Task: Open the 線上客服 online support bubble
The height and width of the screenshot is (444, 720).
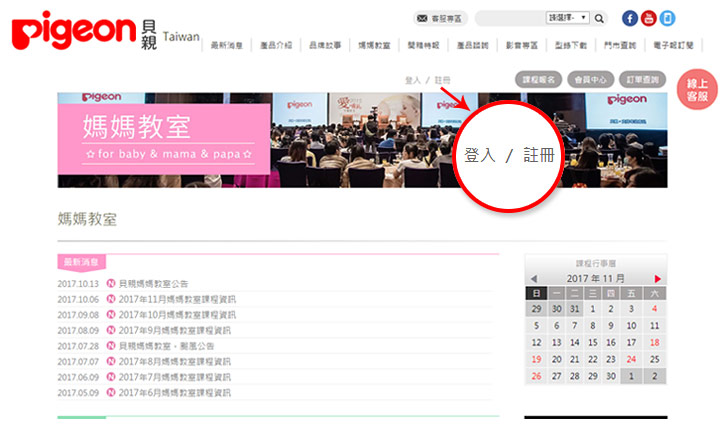Action: (x=697, y=90)
